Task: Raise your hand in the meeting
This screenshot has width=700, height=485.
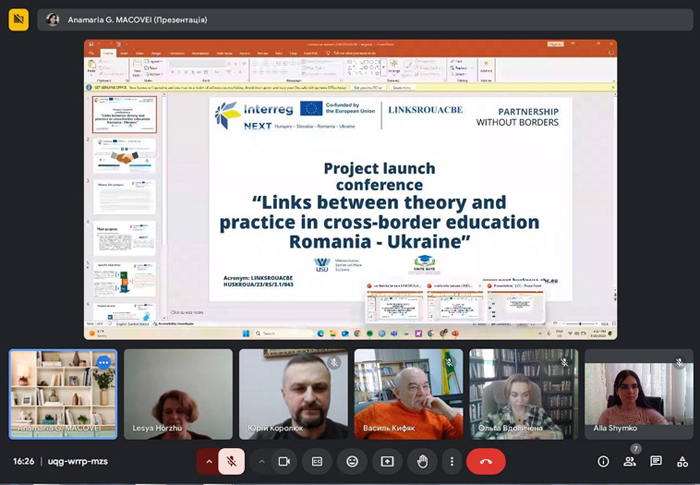Action: click(x=422, y=461)
